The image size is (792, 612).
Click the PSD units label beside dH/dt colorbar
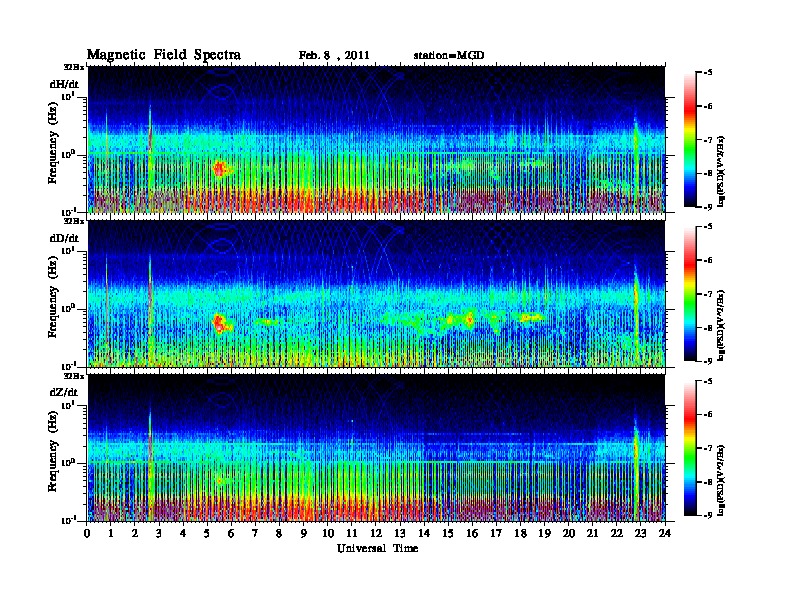(x=722, y=171)
